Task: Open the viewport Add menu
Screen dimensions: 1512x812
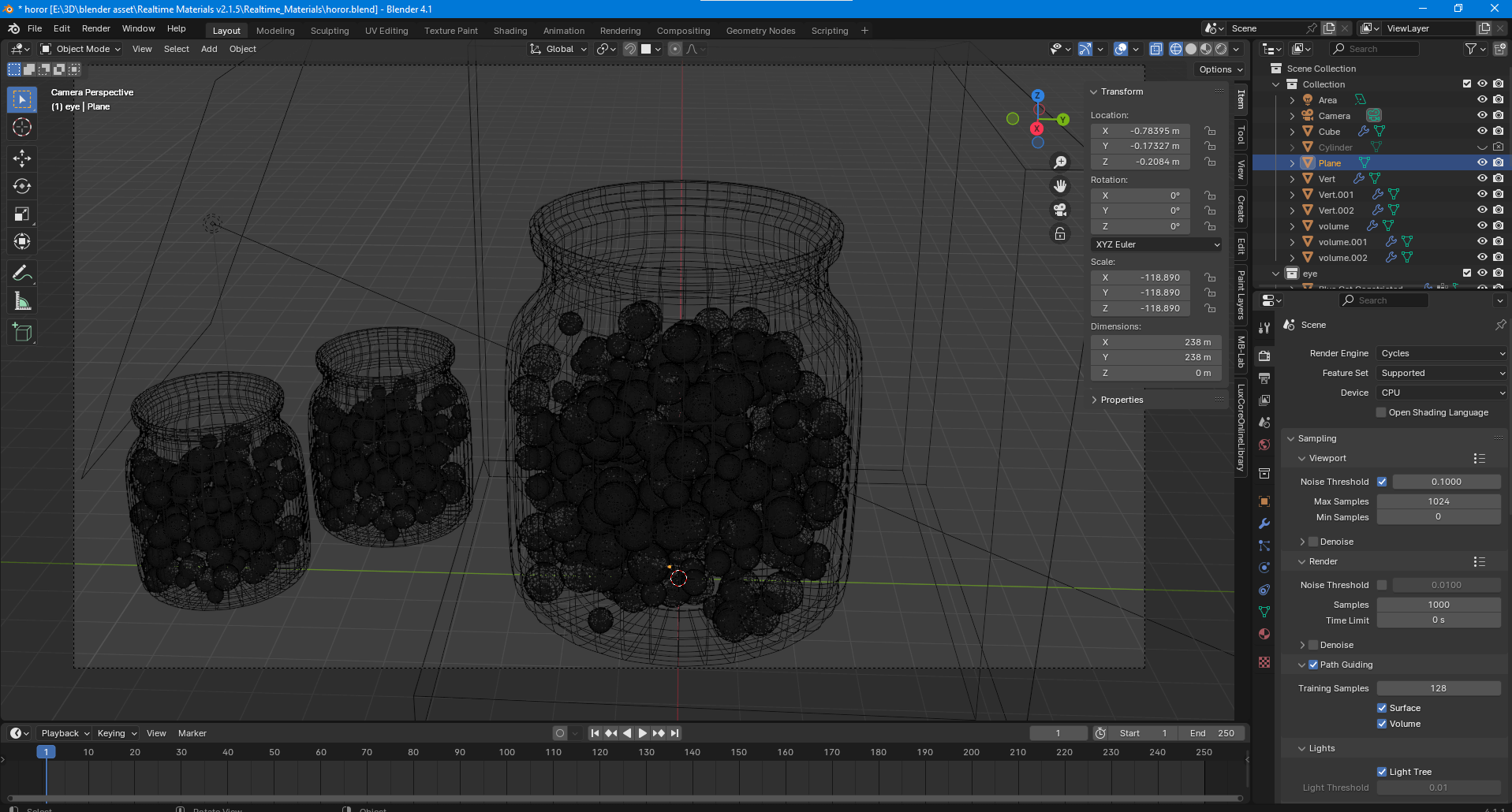Action: click(x=209, y=49)
